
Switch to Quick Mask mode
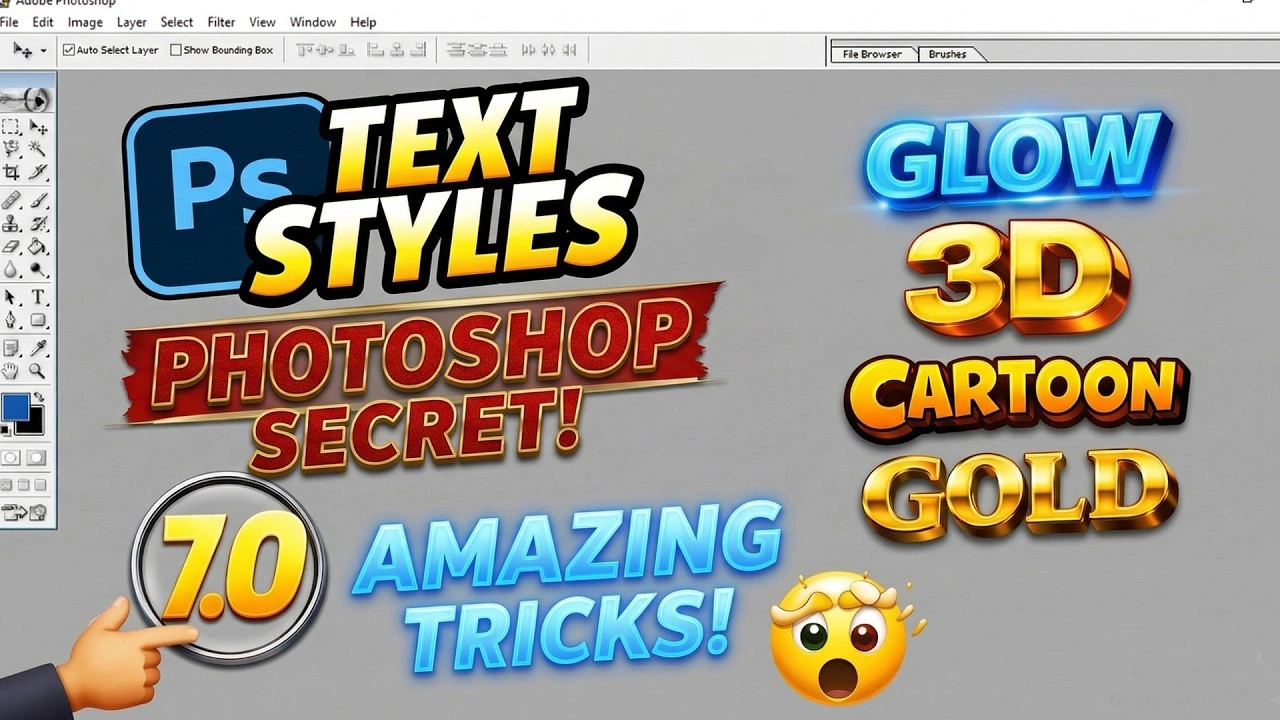[x=37, y=457]
